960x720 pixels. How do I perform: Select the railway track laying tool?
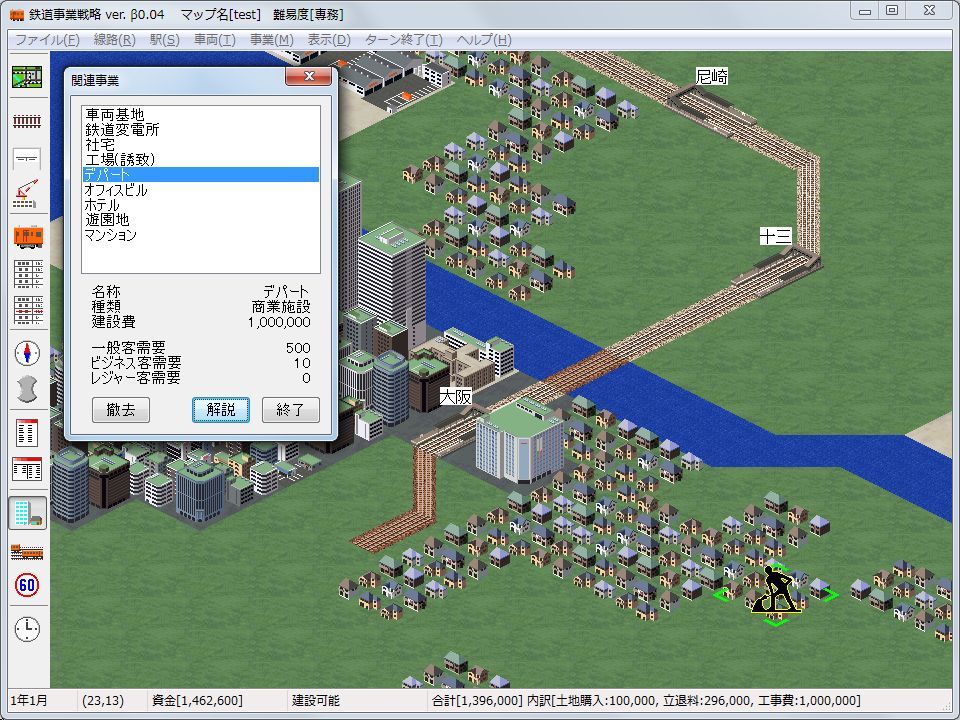28,121
